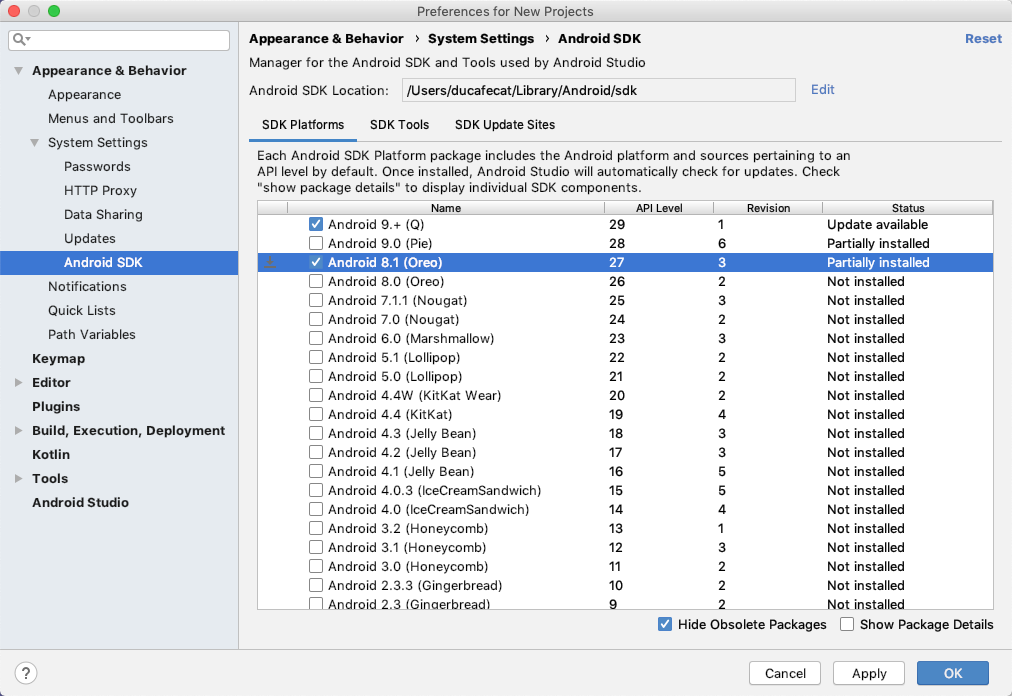
Task: Select Android SDK in the sidebar
Action: (x=119, y=263)
